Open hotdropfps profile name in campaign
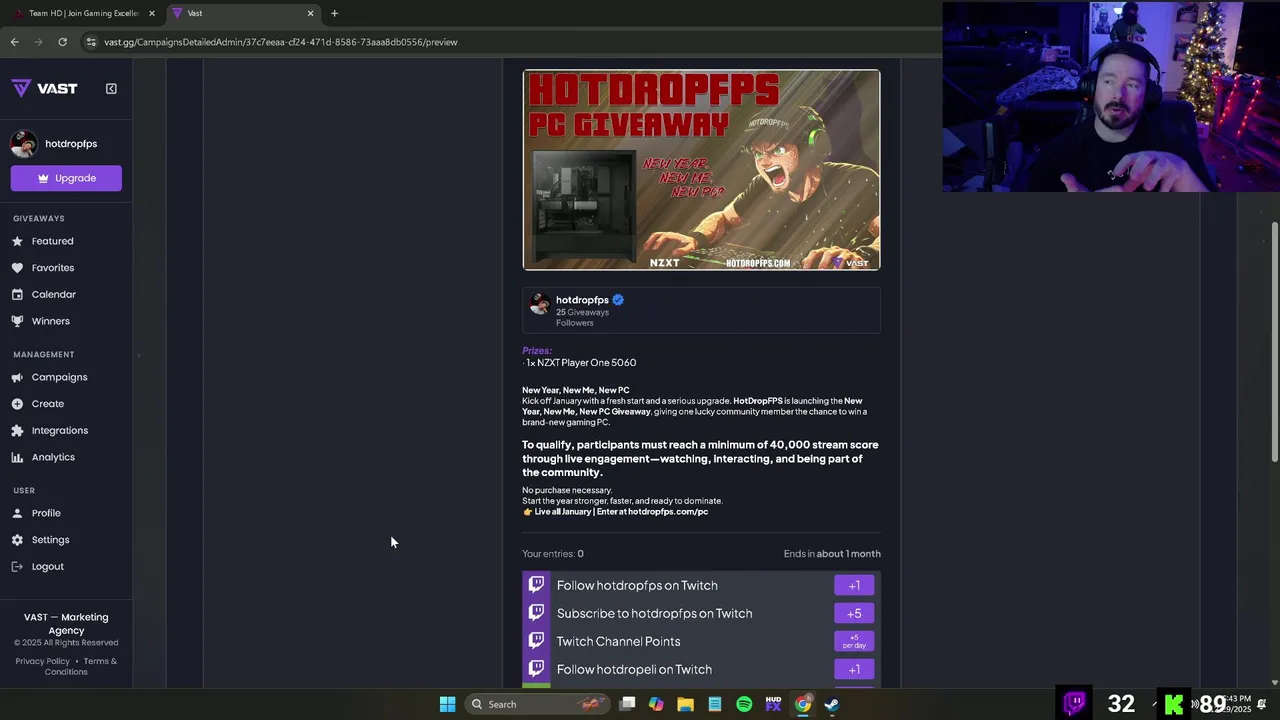The height and width of the screenshot is (720, 1280). [x=582, y=300]
